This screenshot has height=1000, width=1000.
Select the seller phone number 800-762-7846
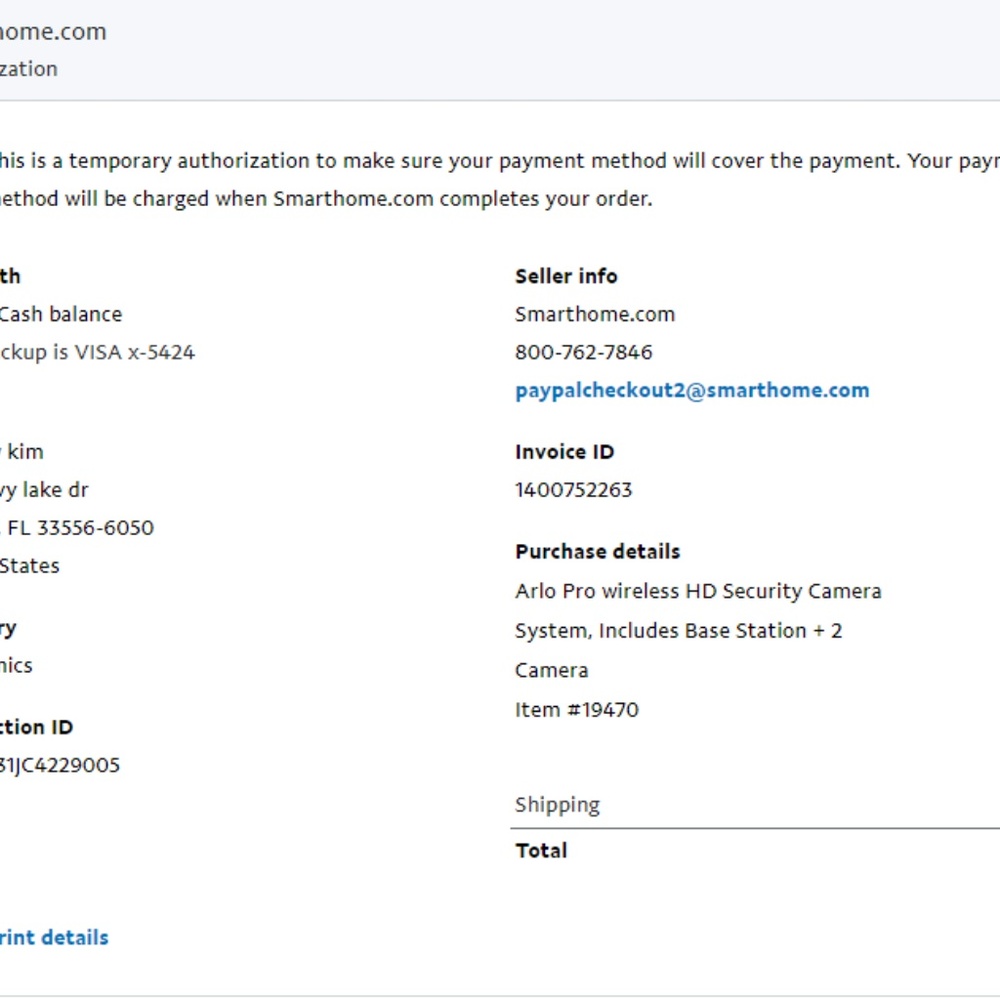coord(584,352)
